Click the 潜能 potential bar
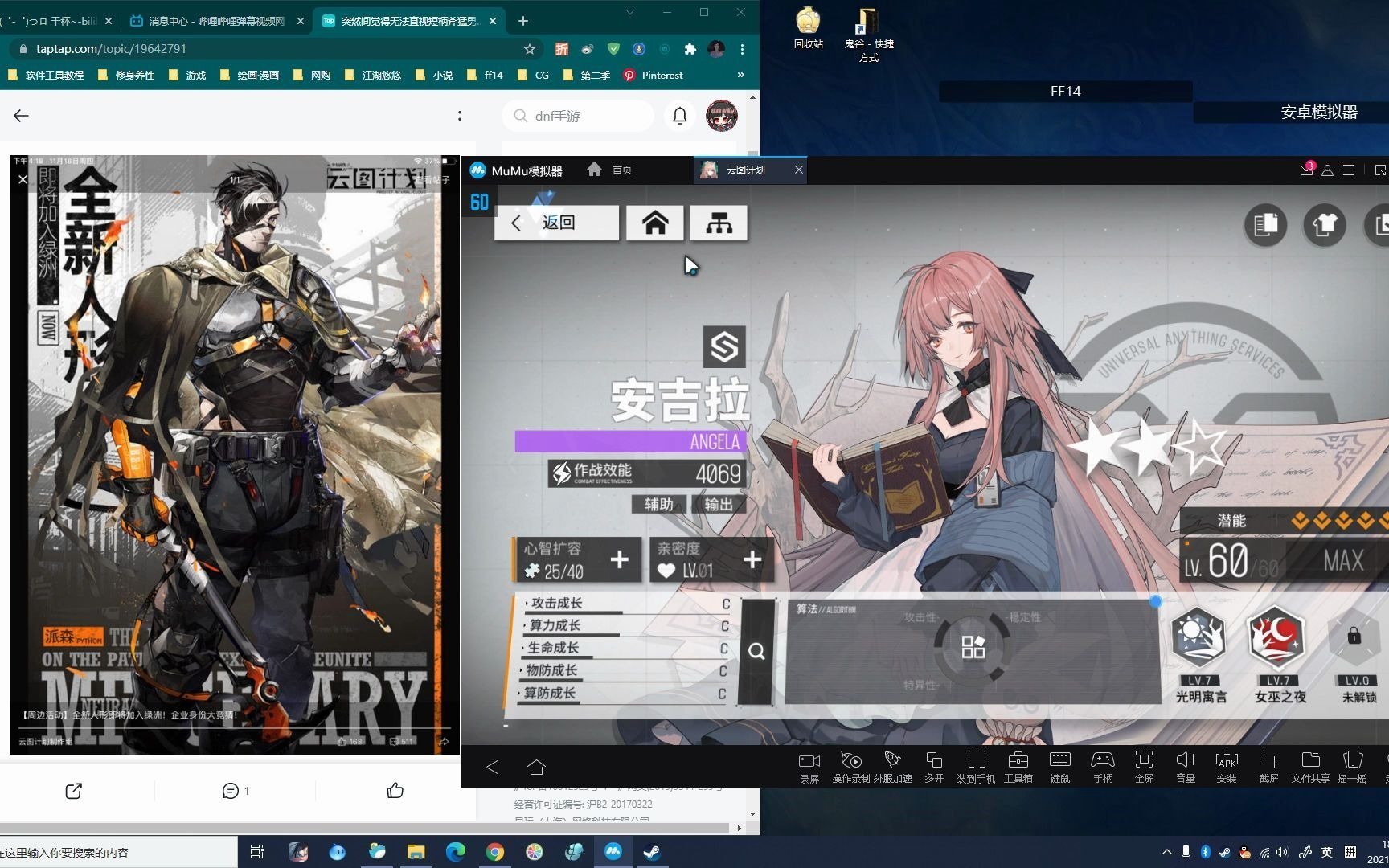Viewport: 1389px width, 868px height. point(1284,521)
